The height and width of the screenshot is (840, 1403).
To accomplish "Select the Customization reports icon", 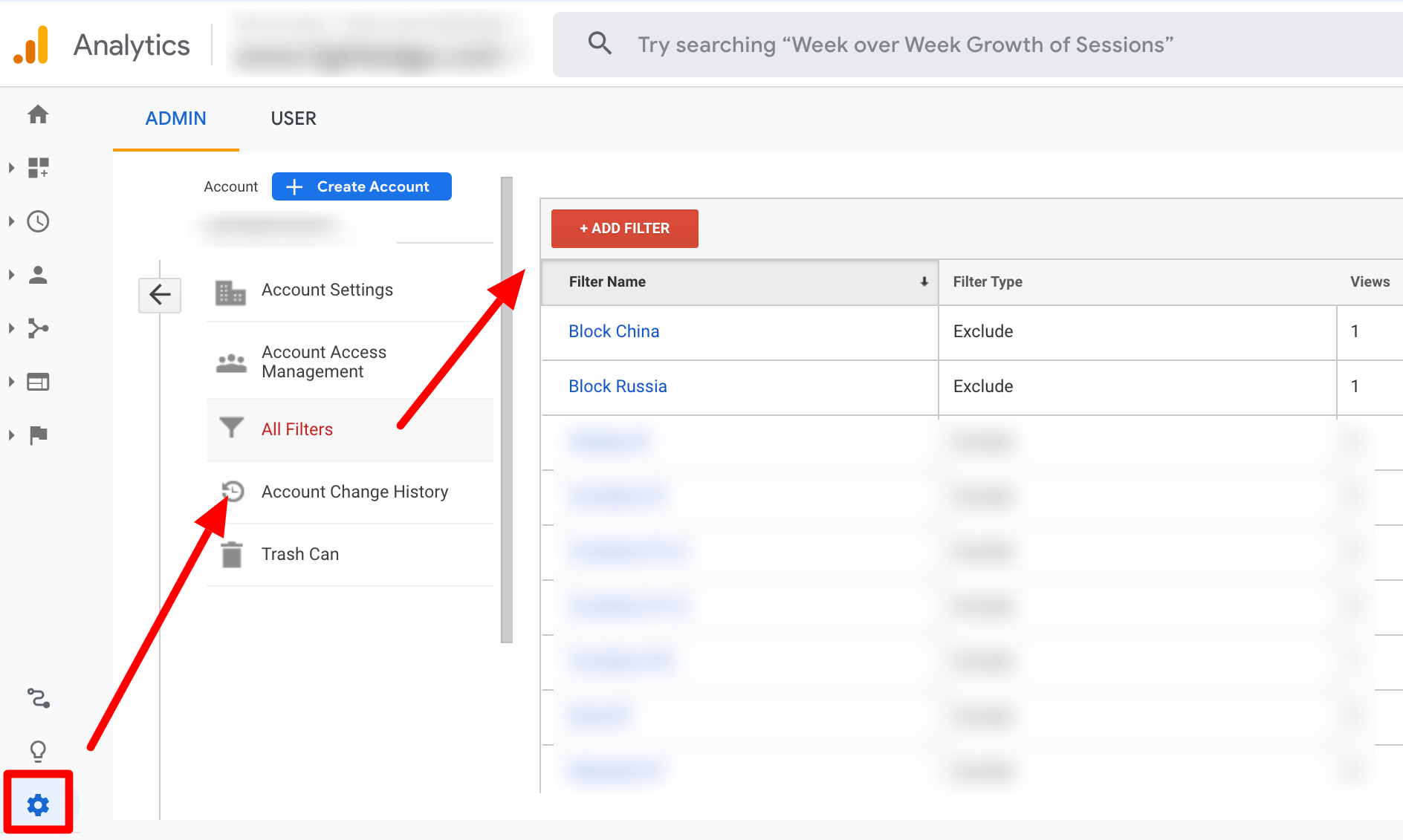I will pyautogui.click(x=39, y=168).
